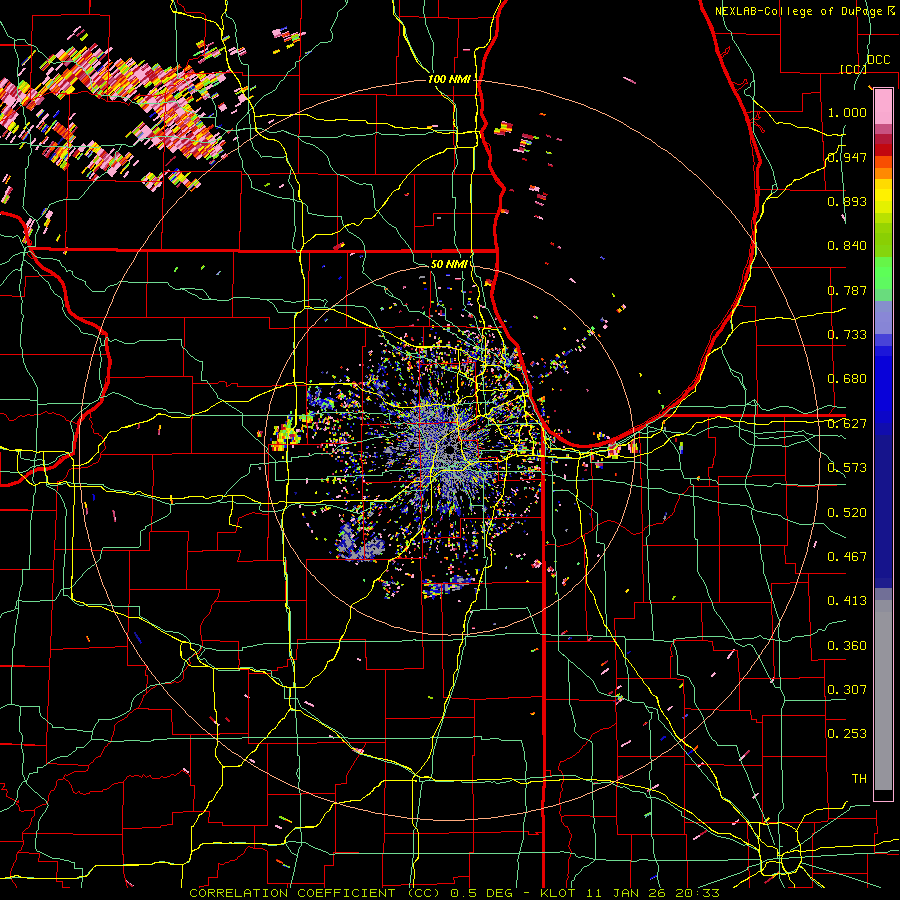The width and height of the screenshot is (900, 900).
Task: Click the 1.000 scale value
Action: click(x=847, y=112)
